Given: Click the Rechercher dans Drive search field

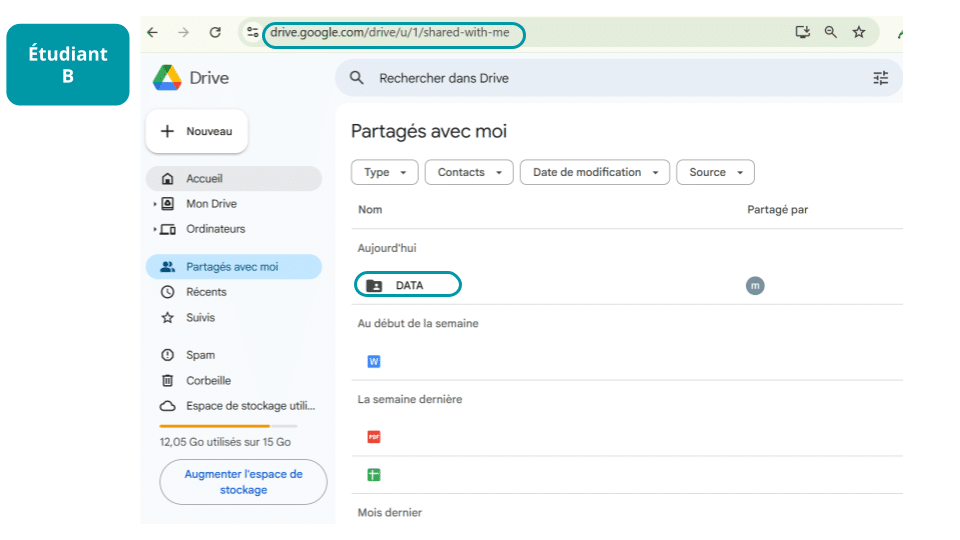Looking at the screenshot, I should point(600,78).
